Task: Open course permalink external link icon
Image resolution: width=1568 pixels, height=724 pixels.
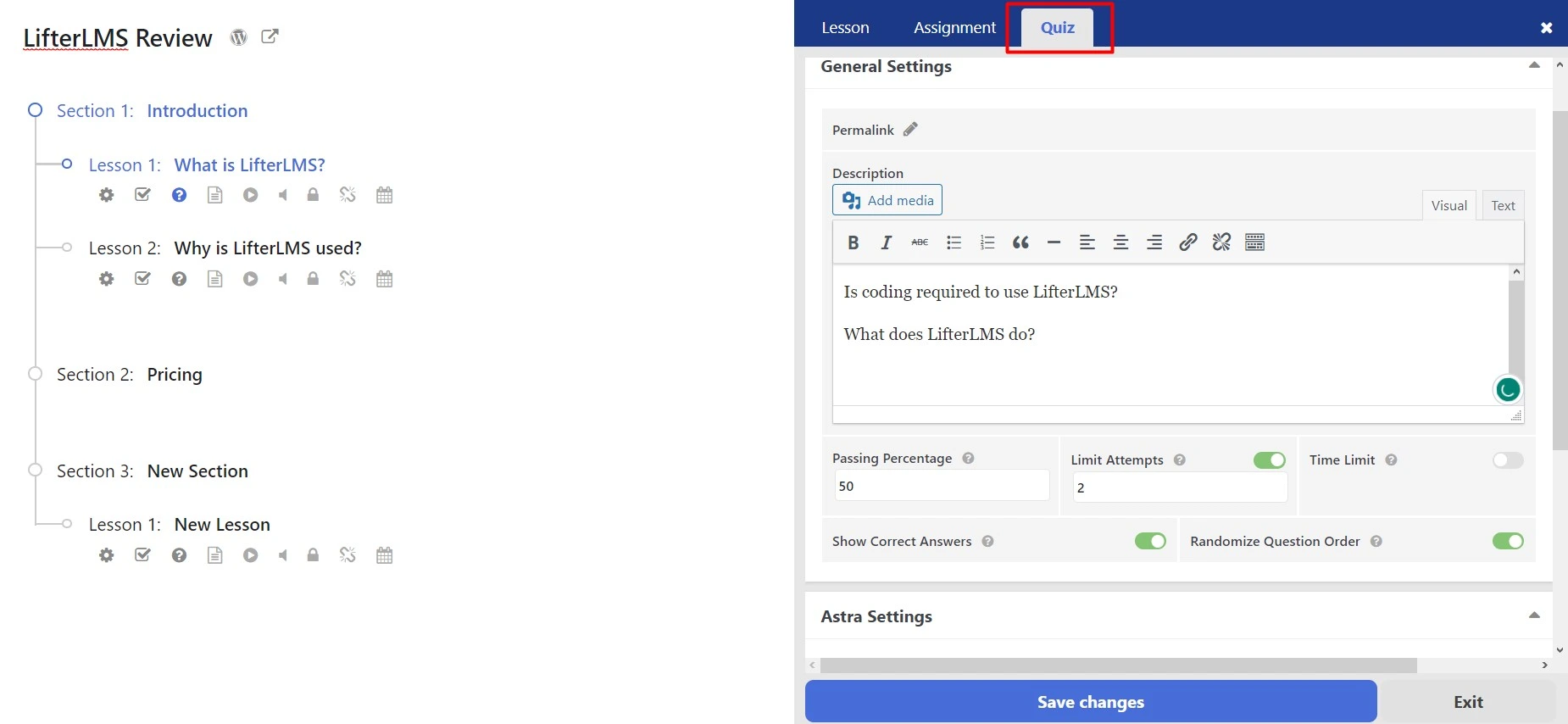Action: point(270,36)
